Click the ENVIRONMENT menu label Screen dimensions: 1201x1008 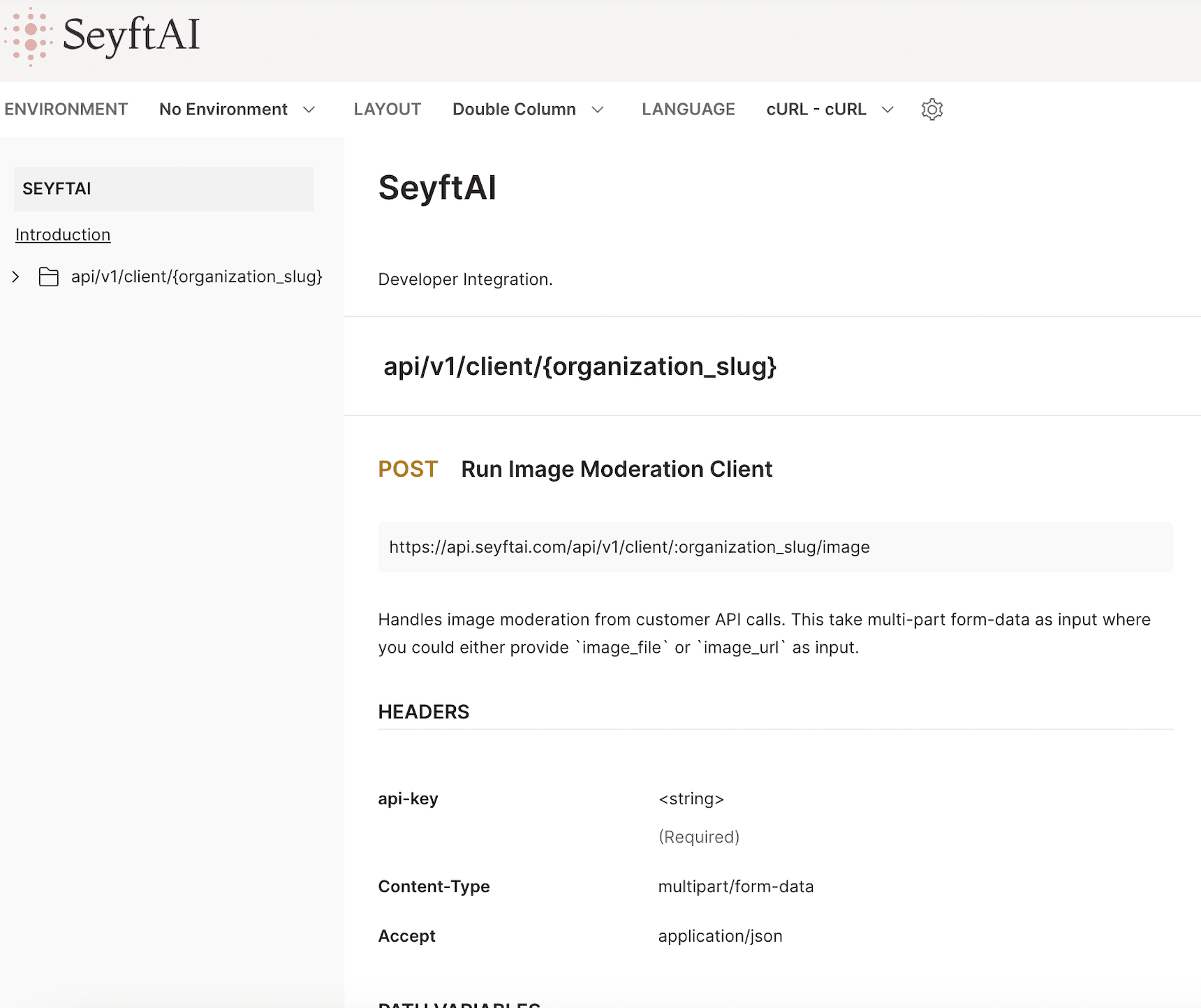click(x=66, y=110)
